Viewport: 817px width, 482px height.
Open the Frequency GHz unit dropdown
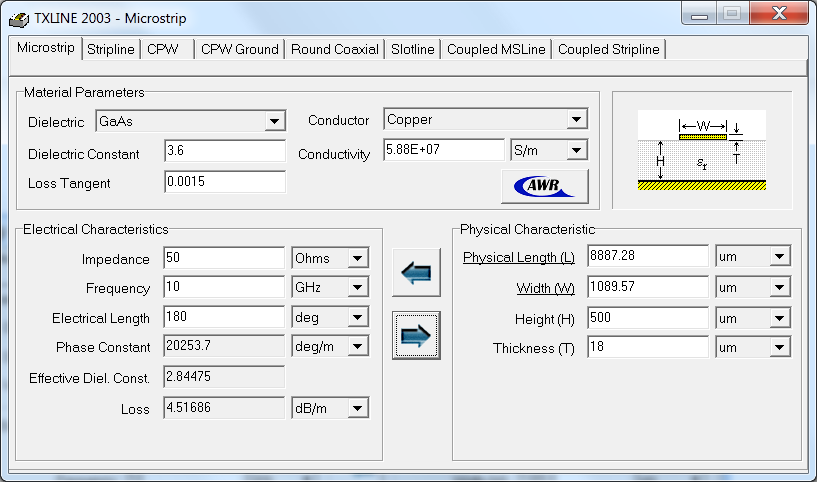click(x=357, y=287)
